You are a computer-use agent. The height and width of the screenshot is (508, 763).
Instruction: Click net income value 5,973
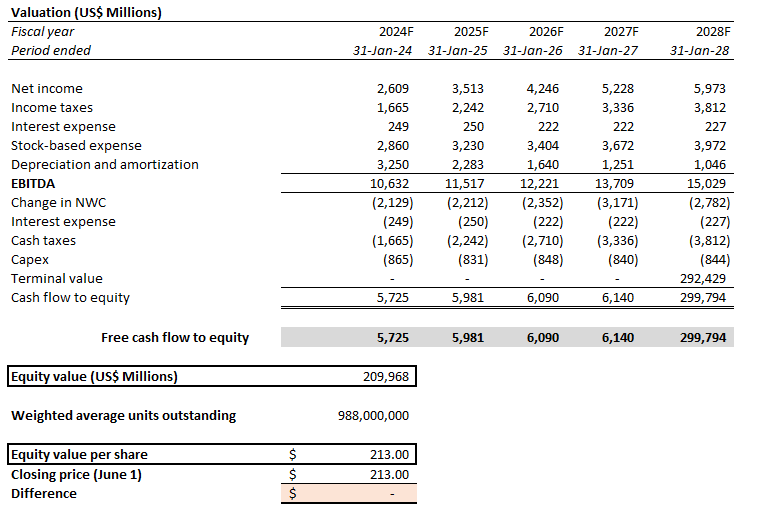click(x=709, y=89)
